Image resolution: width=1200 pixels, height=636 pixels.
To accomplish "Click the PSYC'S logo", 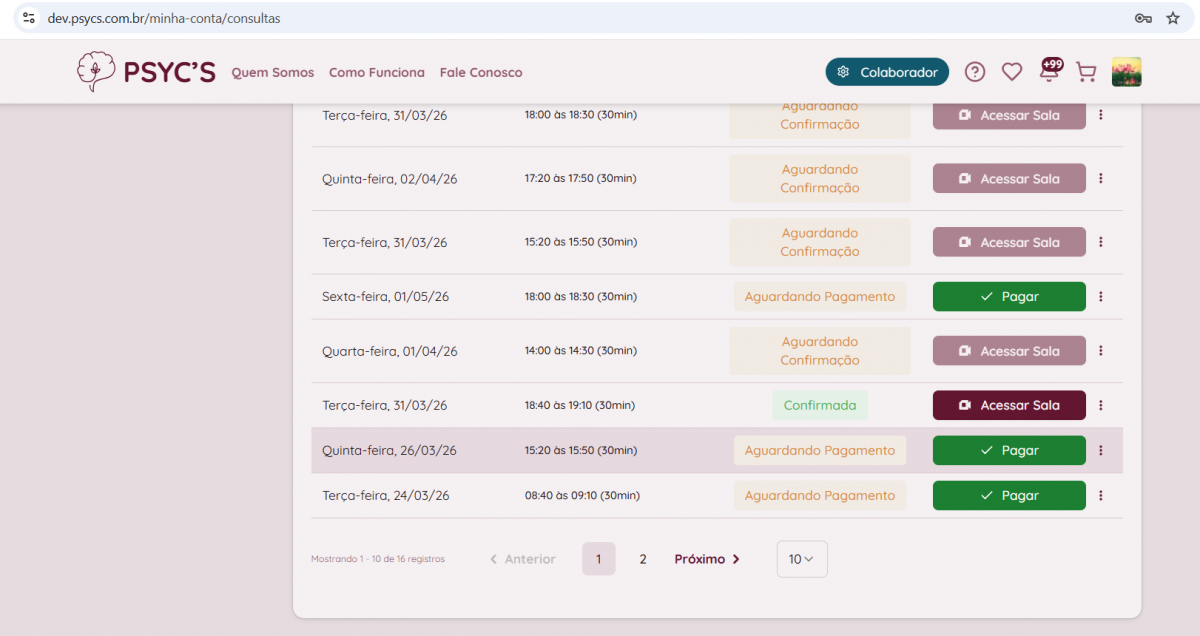I will pyautogui.click(x=146, y=72).
